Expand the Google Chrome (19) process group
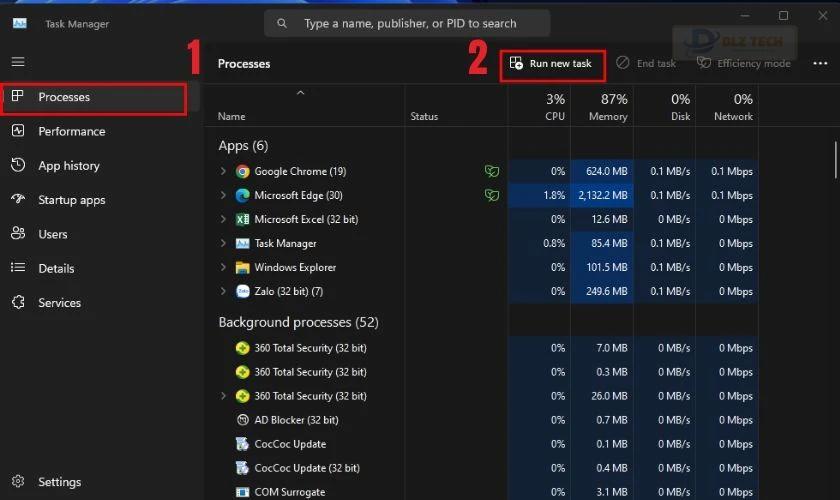 pyautogui.click(x=223, y=171)
